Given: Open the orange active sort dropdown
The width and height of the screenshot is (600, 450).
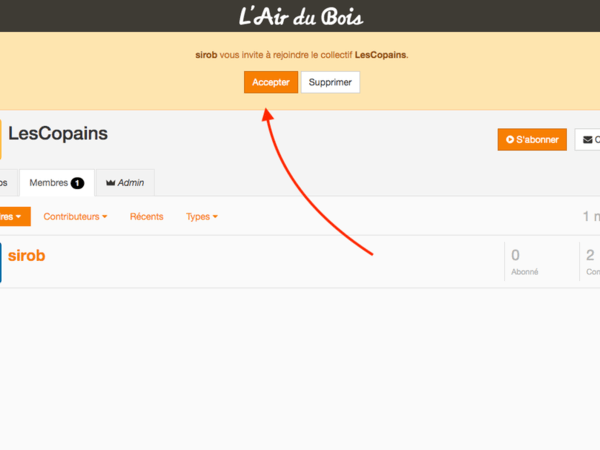Looking at the screenshot, I should tap(15, 217).
